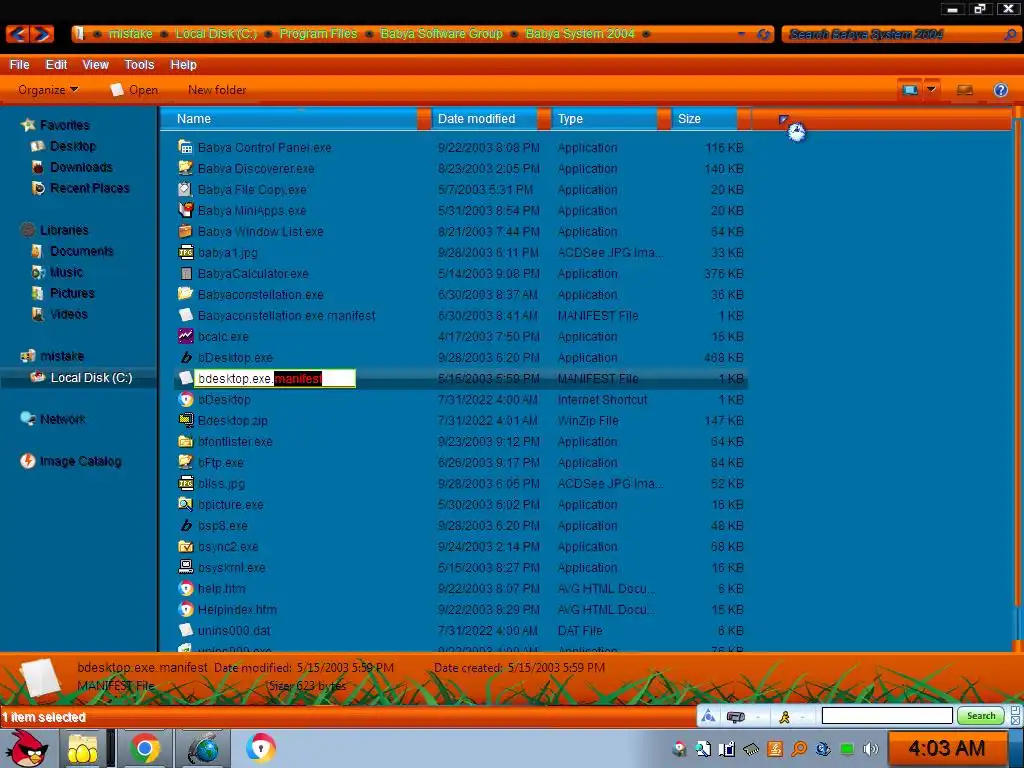Select Image Catalog in the navigation pane
The height and width of the screenshot is (768, 1024).
80,461
